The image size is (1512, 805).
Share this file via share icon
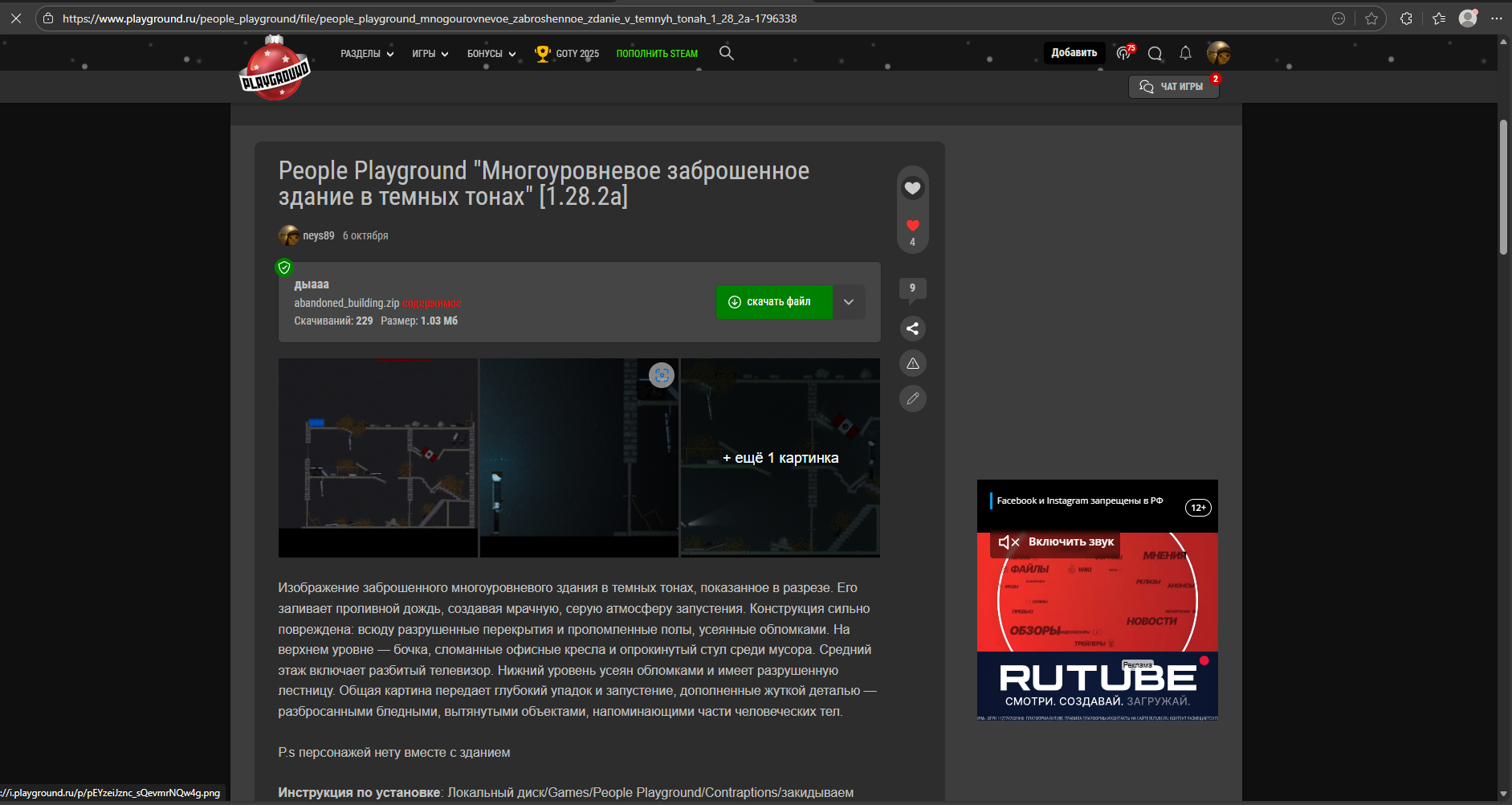[912, 329]
